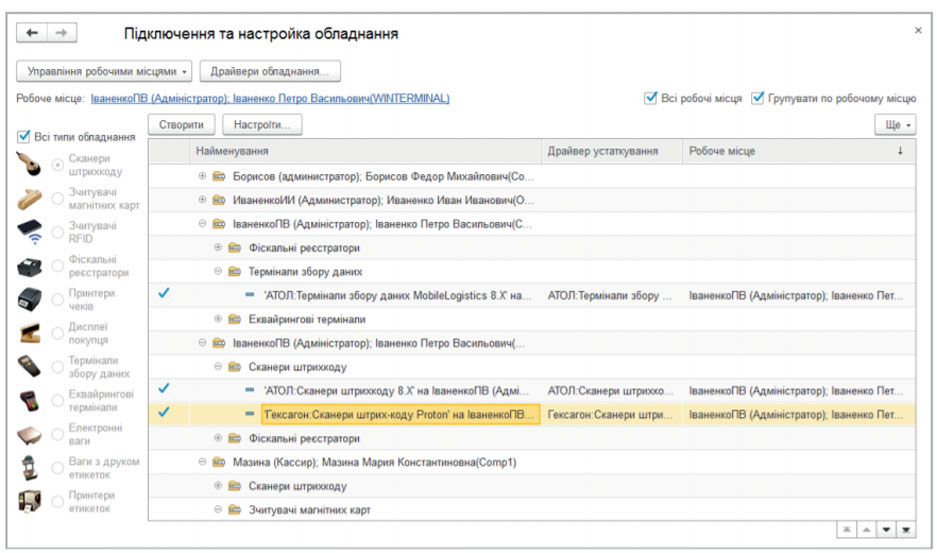937x553 pixels.
Task: Click the Найменування column header
Action: point(365,151)
